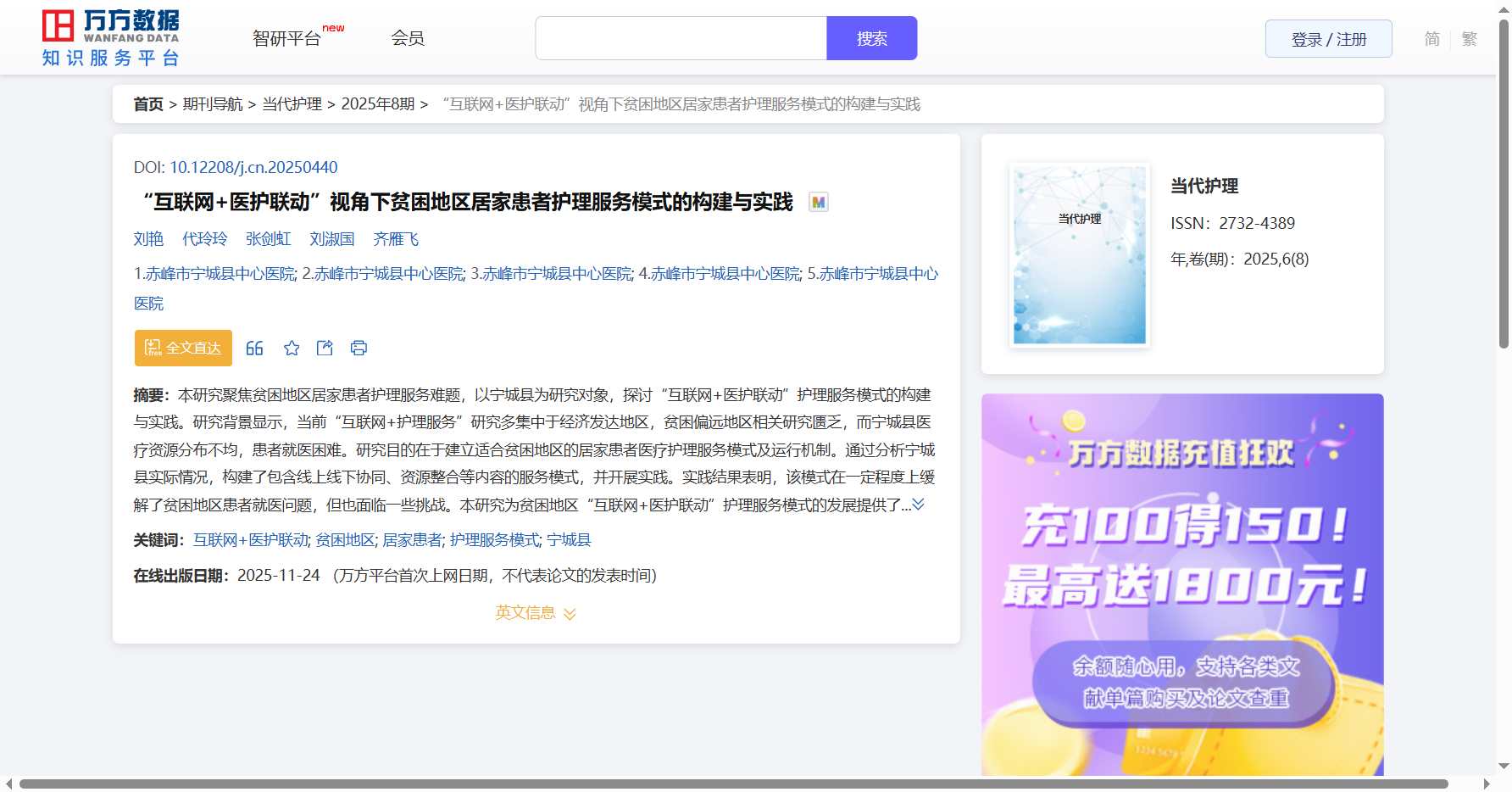
Task: Favorite the article with the star icon
Action: click(x=292, y=348)
